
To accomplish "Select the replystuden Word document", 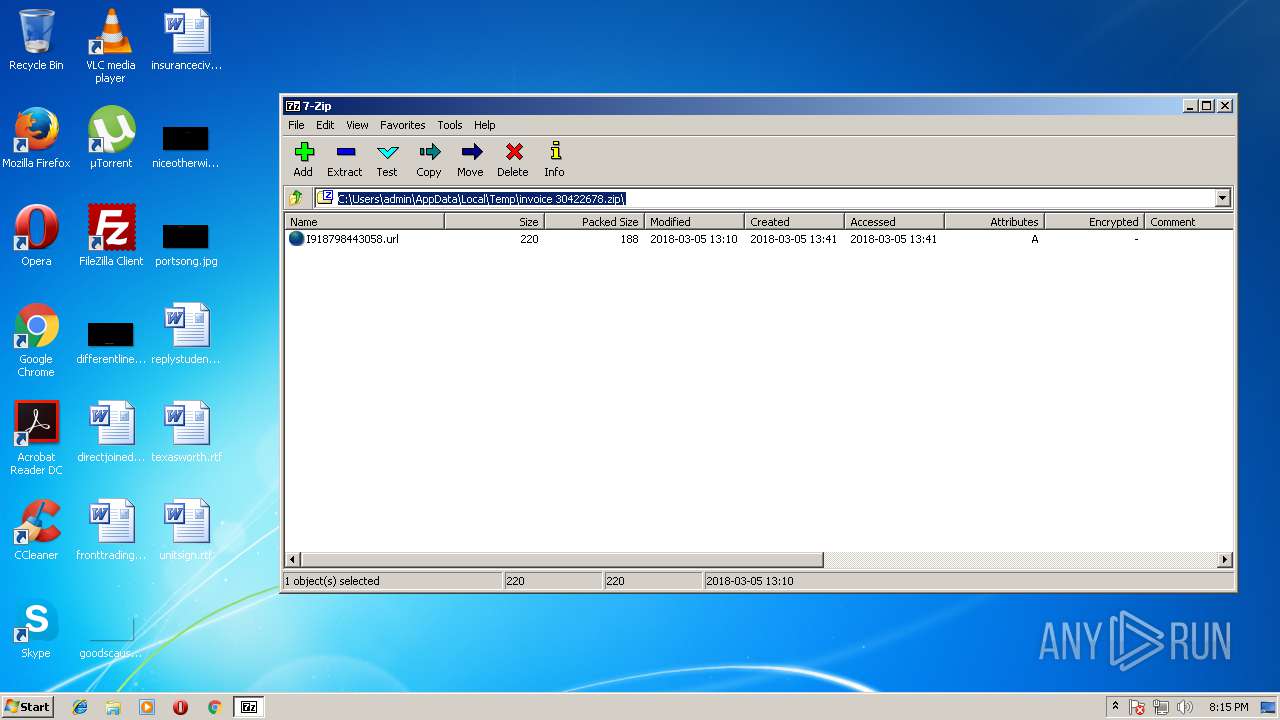I will click(x=186, y=334).
